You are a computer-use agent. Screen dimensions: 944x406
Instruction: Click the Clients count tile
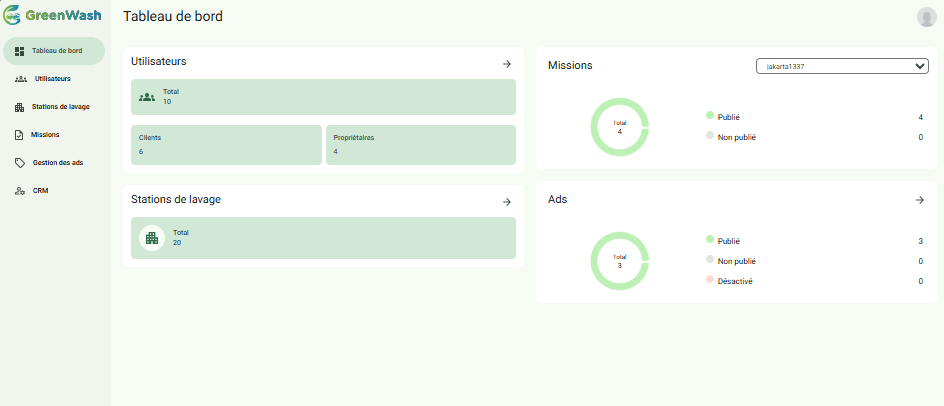(226, 144)
